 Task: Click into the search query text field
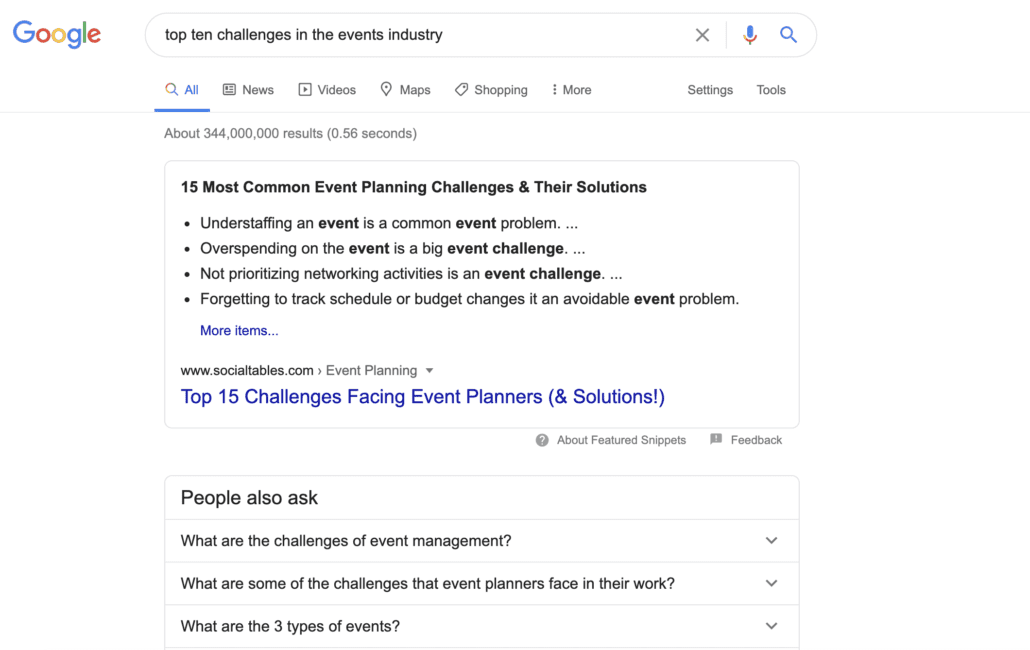[x=420, y=35]
